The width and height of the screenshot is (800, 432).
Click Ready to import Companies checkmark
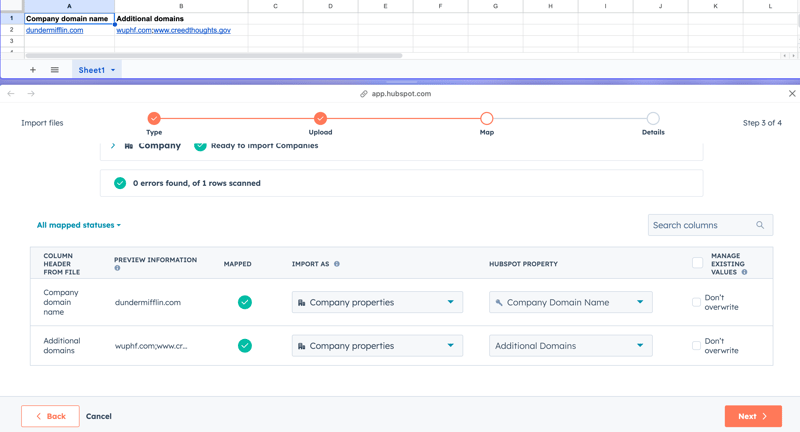click(200, 145)
